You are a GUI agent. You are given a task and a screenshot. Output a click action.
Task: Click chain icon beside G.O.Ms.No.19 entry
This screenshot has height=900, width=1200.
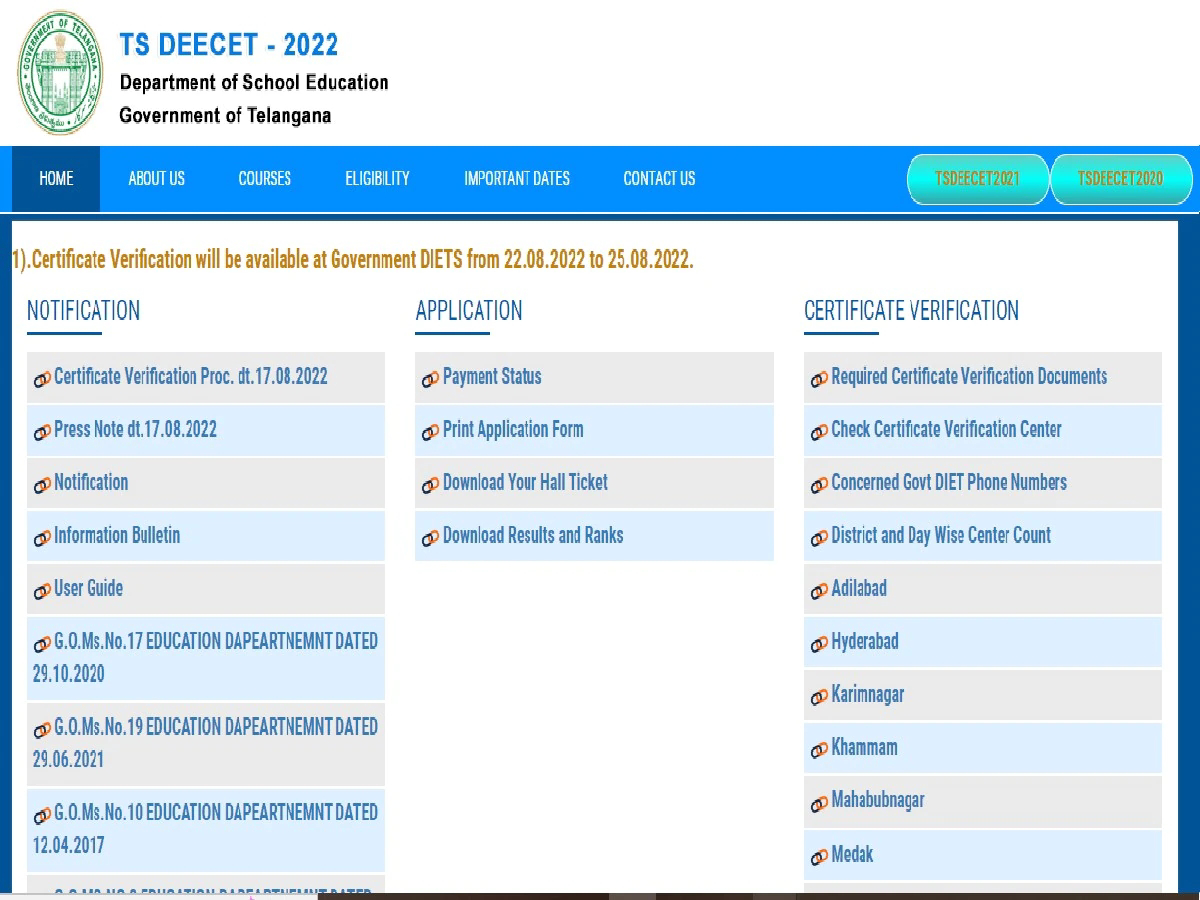tap(42, 730)
